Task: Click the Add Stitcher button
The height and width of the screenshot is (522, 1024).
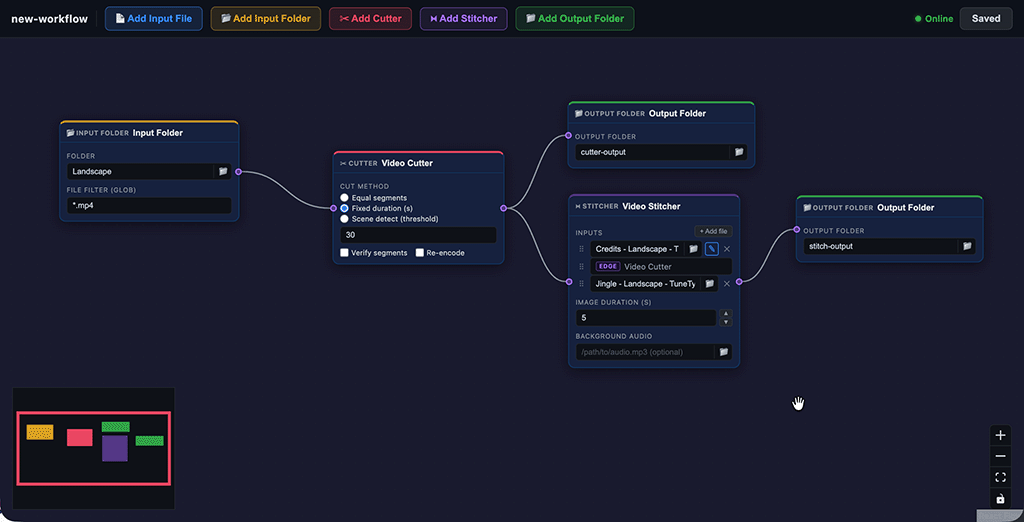Action: [x=464, y=18]
